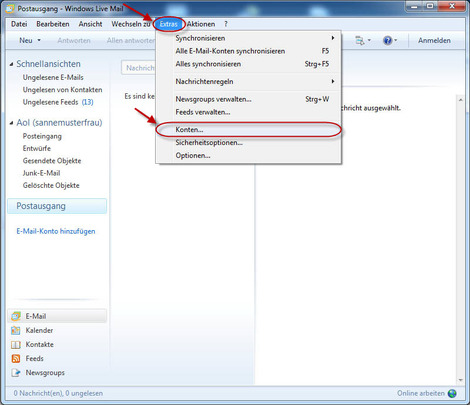Click the globe icon in status bar
The height and width of the screenshot is (405, 470).
(452, 393)
